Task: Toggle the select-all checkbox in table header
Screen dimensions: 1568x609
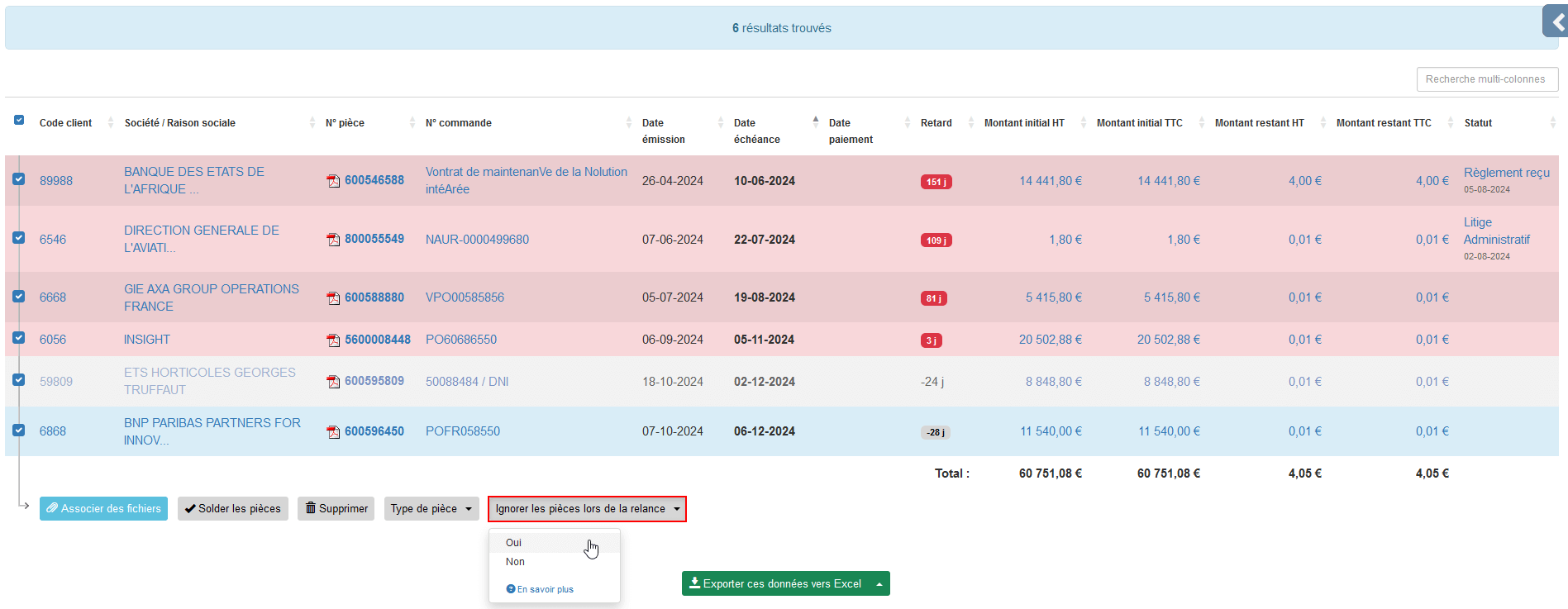Action: tap(19, 121)
